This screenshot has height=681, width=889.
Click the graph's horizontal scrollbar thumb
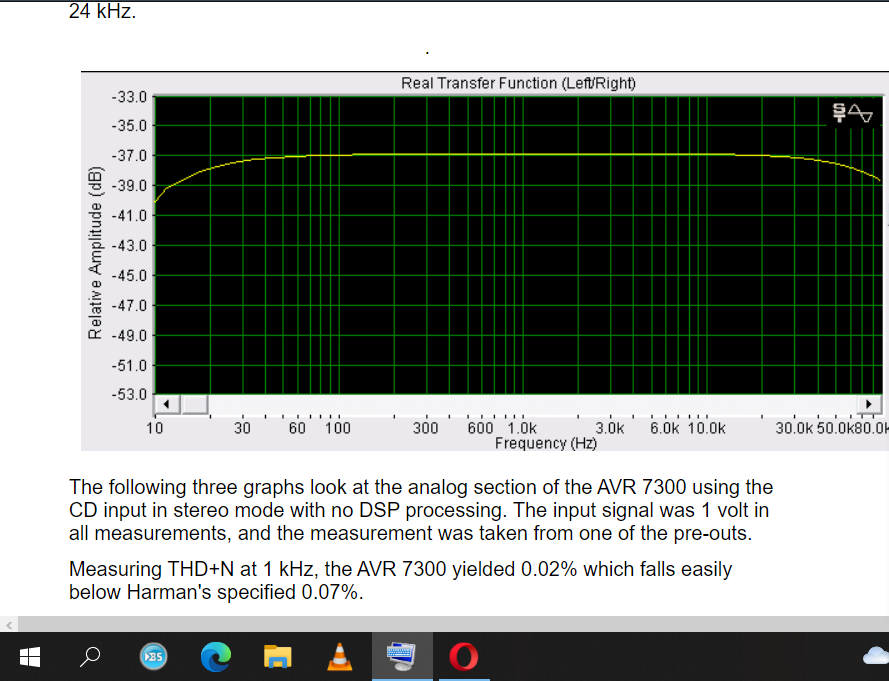coord(194,404)
